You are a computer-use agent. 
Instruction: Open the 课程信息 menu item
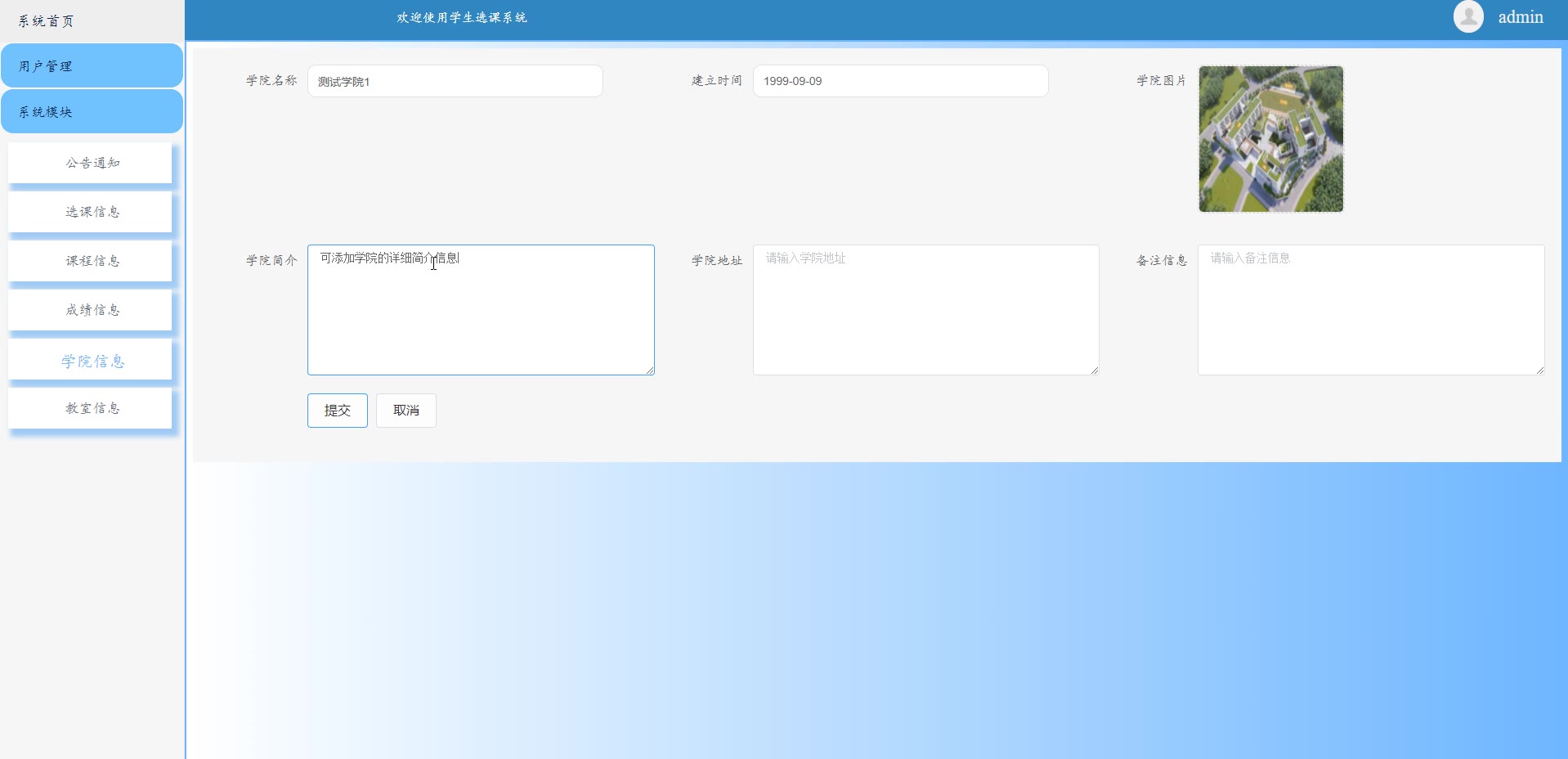(90, 261)
